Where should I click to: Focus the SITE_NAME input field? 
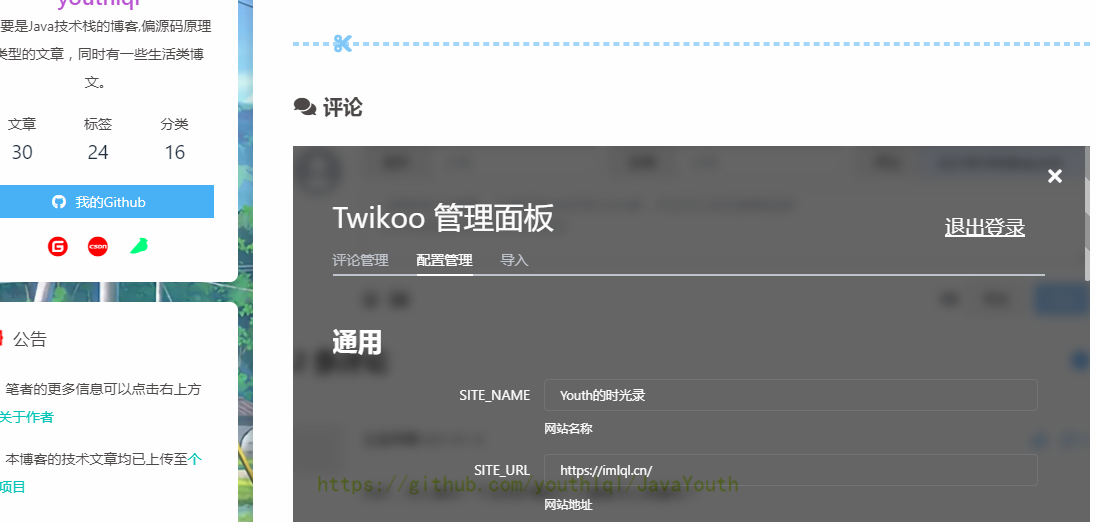point(791,395)
